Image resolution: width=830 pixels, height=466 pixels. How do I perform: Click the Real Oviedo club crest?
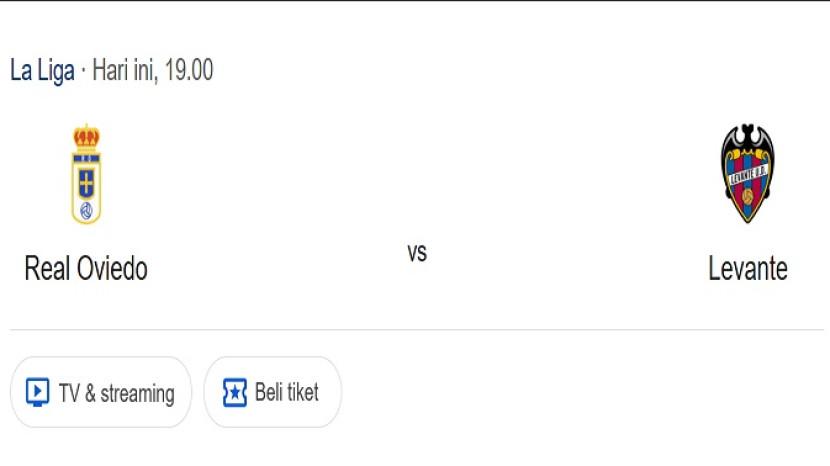tap(86, 174)
